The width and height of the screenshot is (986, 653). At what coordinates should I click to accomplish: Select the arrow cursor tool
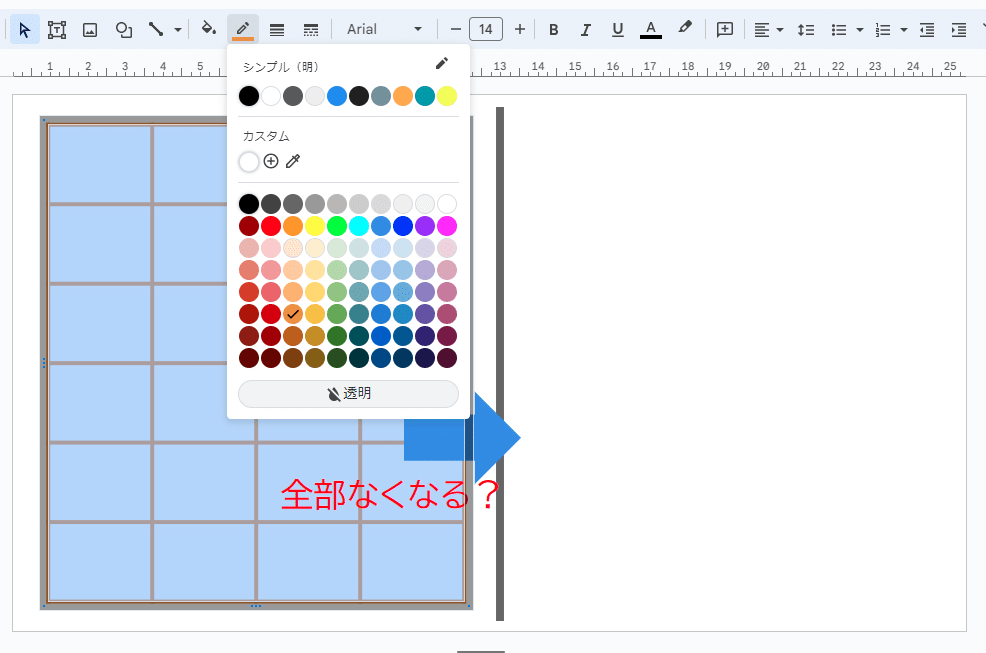click(25, 30)
